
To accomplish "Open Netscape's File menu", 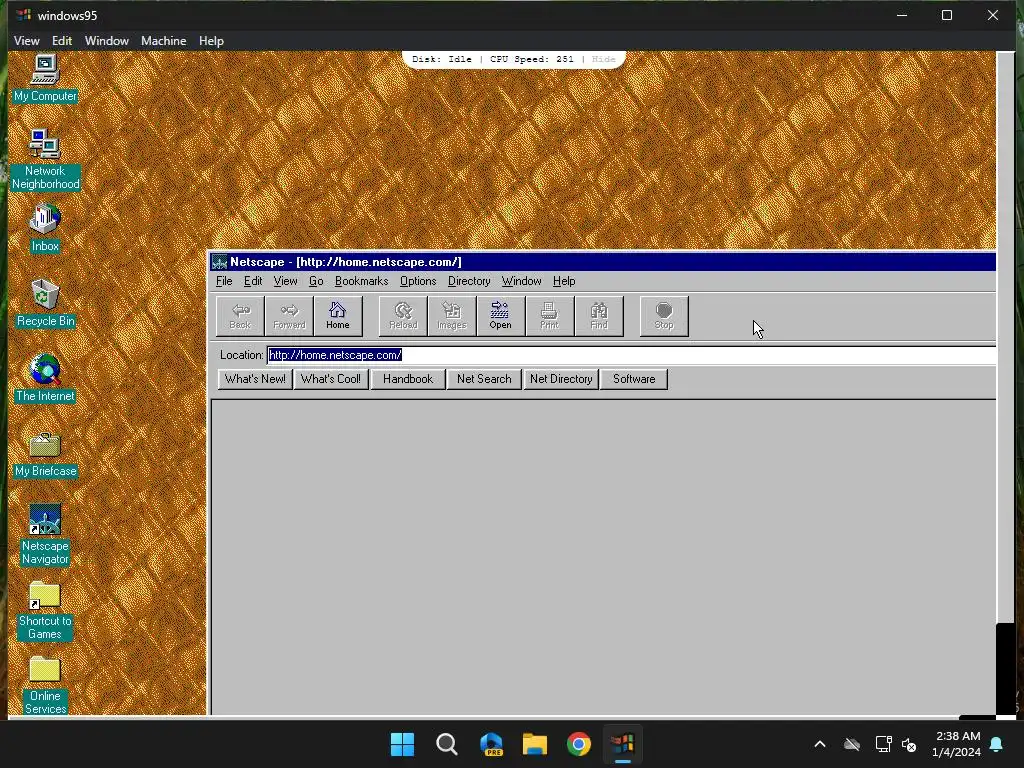I will [224, 281].
